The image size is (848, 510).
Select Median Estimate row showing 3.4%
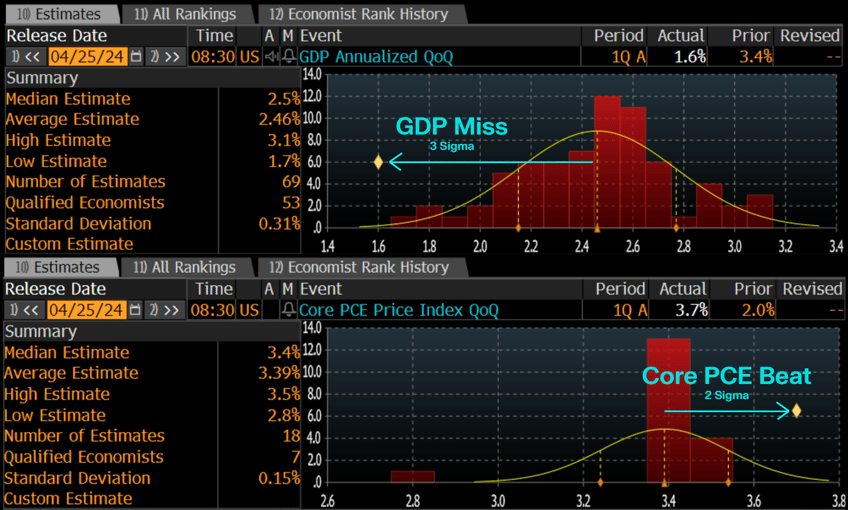pyautogui.click(x=152, y=353)
